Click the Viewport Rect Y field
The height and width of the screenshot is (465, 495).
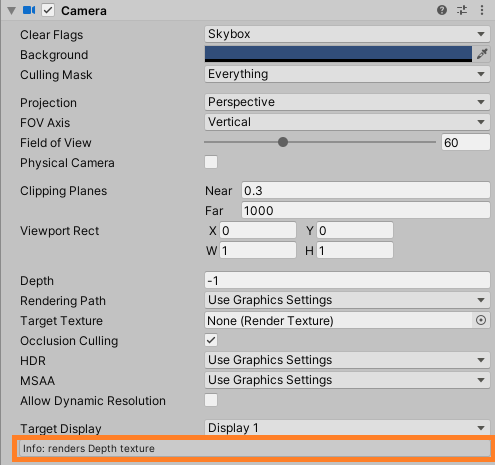point(355,230)
